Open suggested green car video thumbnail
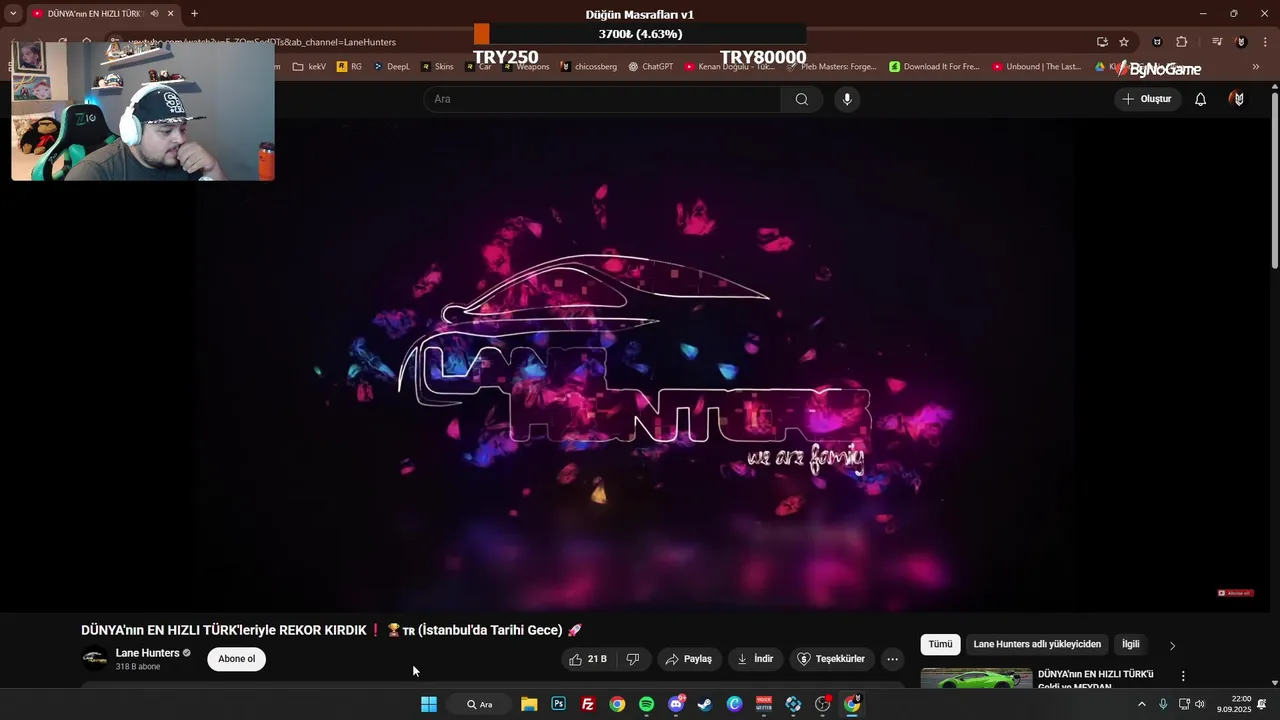This screenshot has width=1280, height=720. click(x=976, y=678)
